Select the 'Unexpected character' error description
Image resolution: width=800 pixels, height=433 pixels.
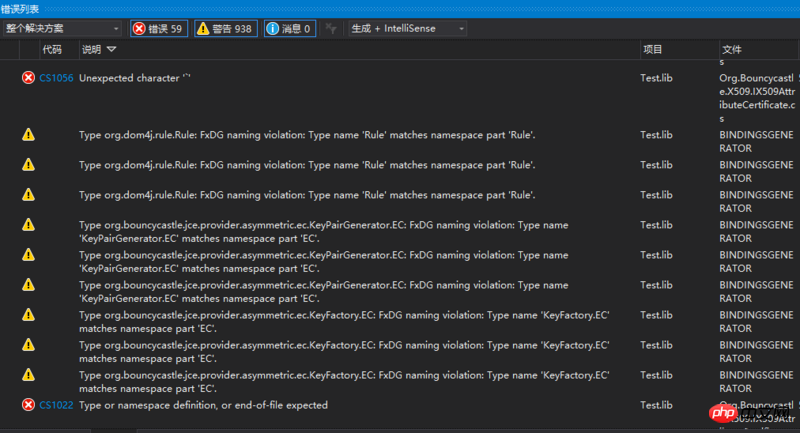click(x=135, y=78)
